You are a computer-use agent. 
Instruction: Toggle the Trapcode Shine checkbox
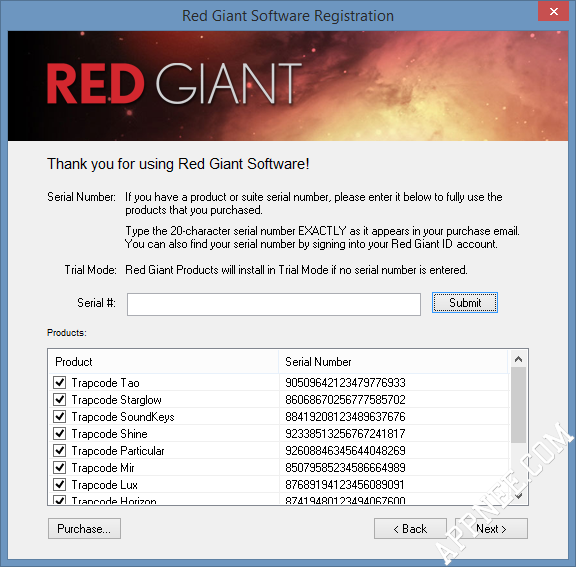(x=60, y=433)
